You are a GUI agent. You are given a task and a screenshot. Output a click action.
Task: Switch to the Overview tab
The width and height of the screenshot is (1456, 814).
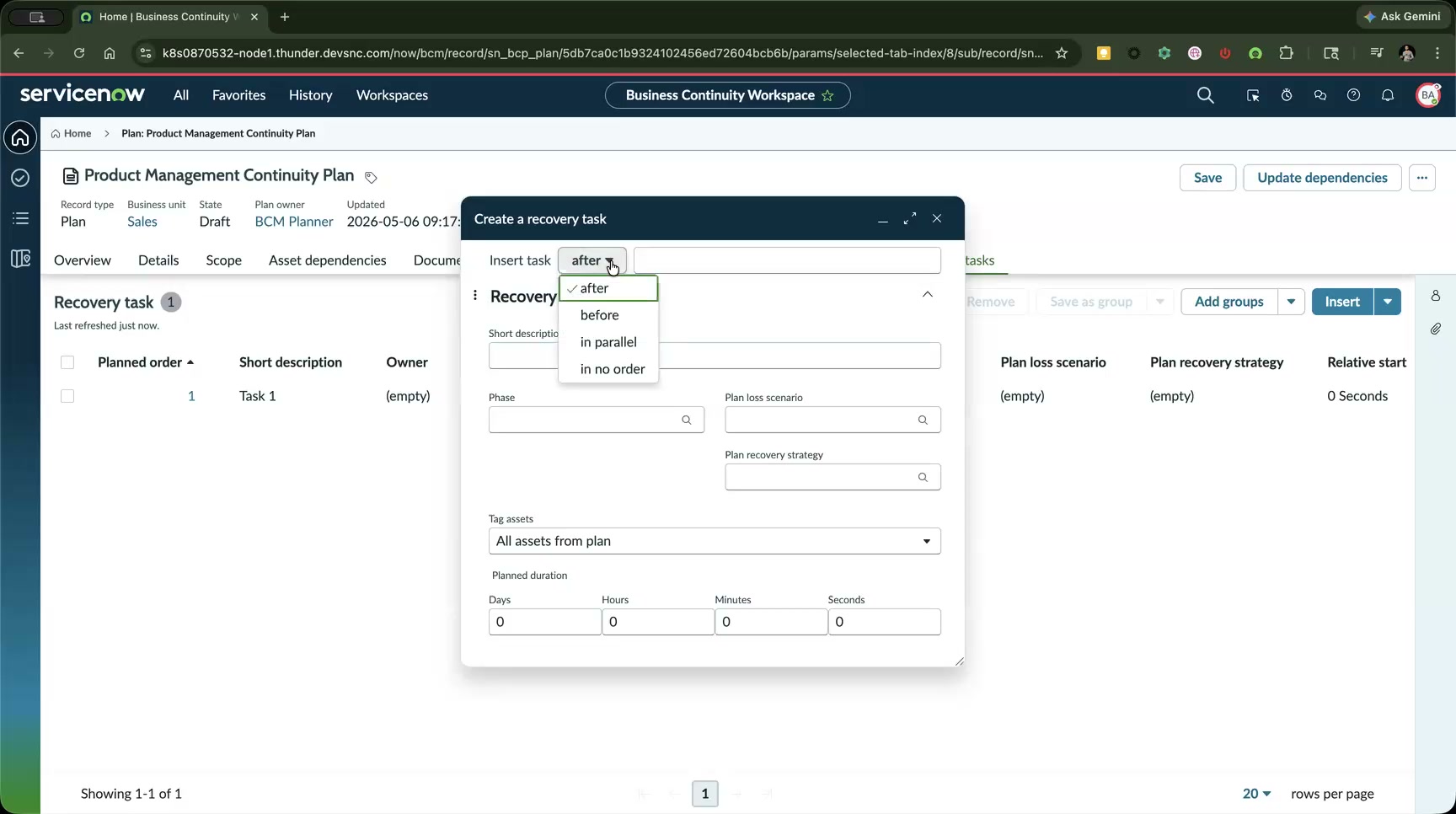tap(83, 260)
